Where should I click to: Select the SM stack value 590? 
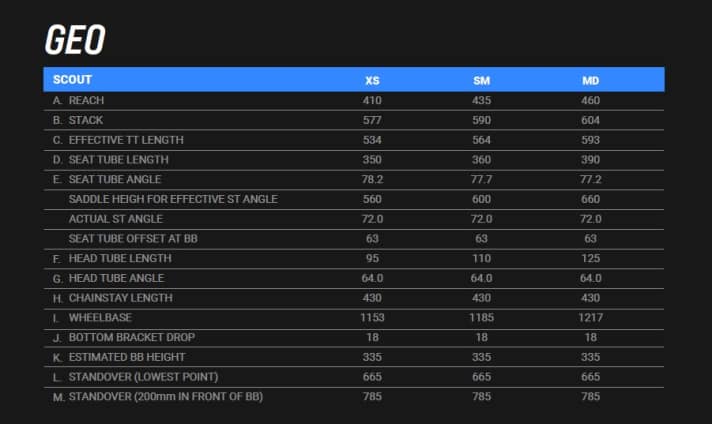[481, 120]
